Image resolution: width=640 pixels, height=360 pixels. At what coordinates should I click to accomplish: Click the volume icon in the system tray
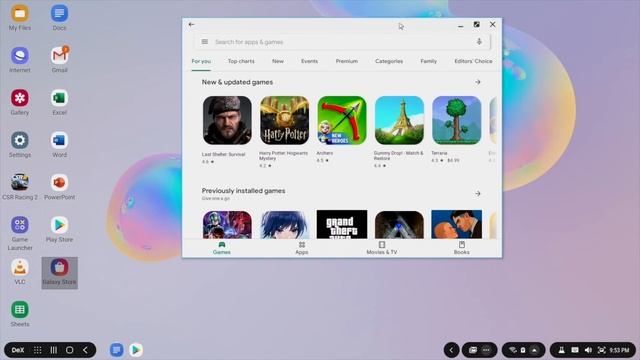[x=588, y=350]
